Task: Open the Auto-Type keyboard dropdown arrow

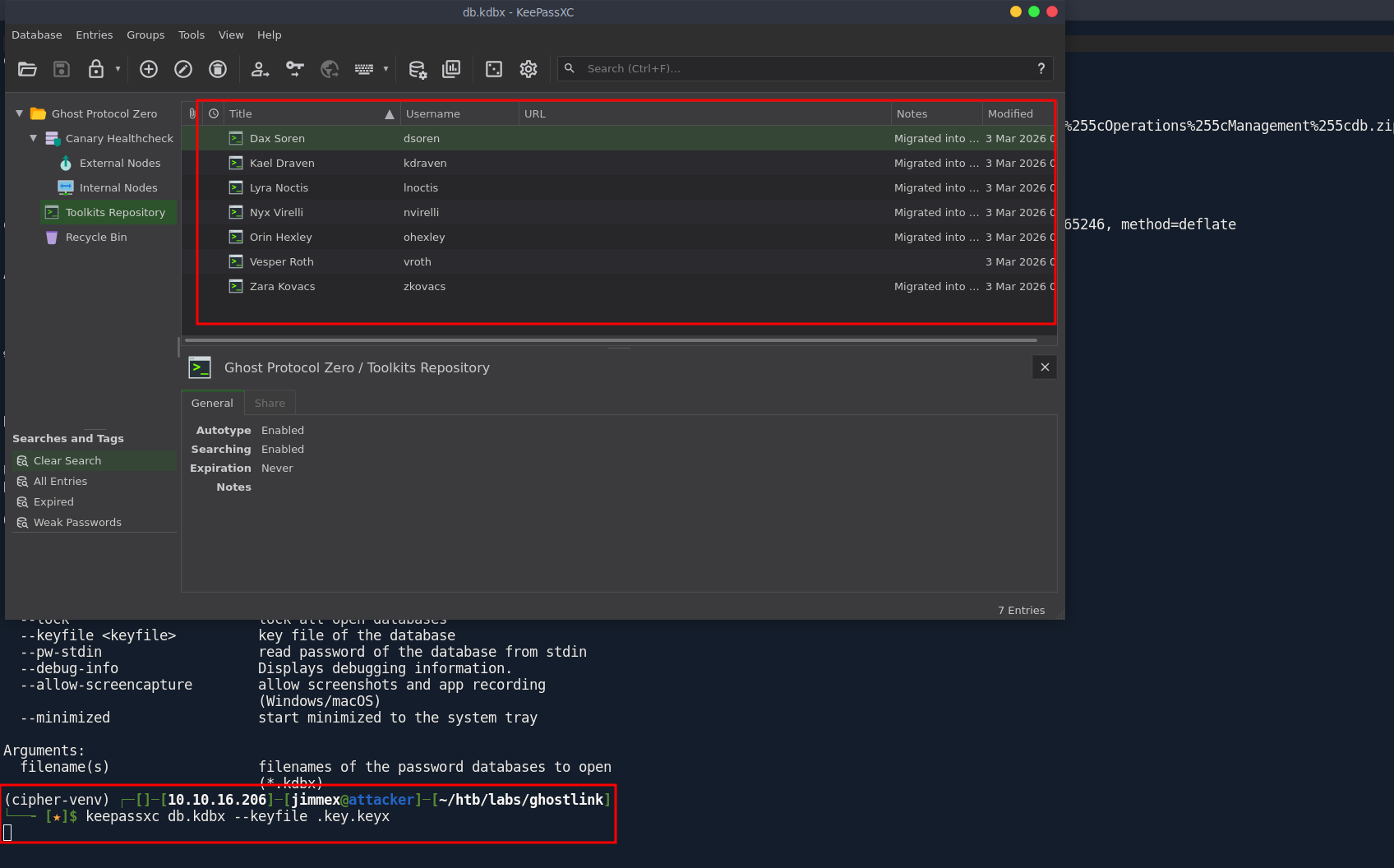Action: coord(385,69)
